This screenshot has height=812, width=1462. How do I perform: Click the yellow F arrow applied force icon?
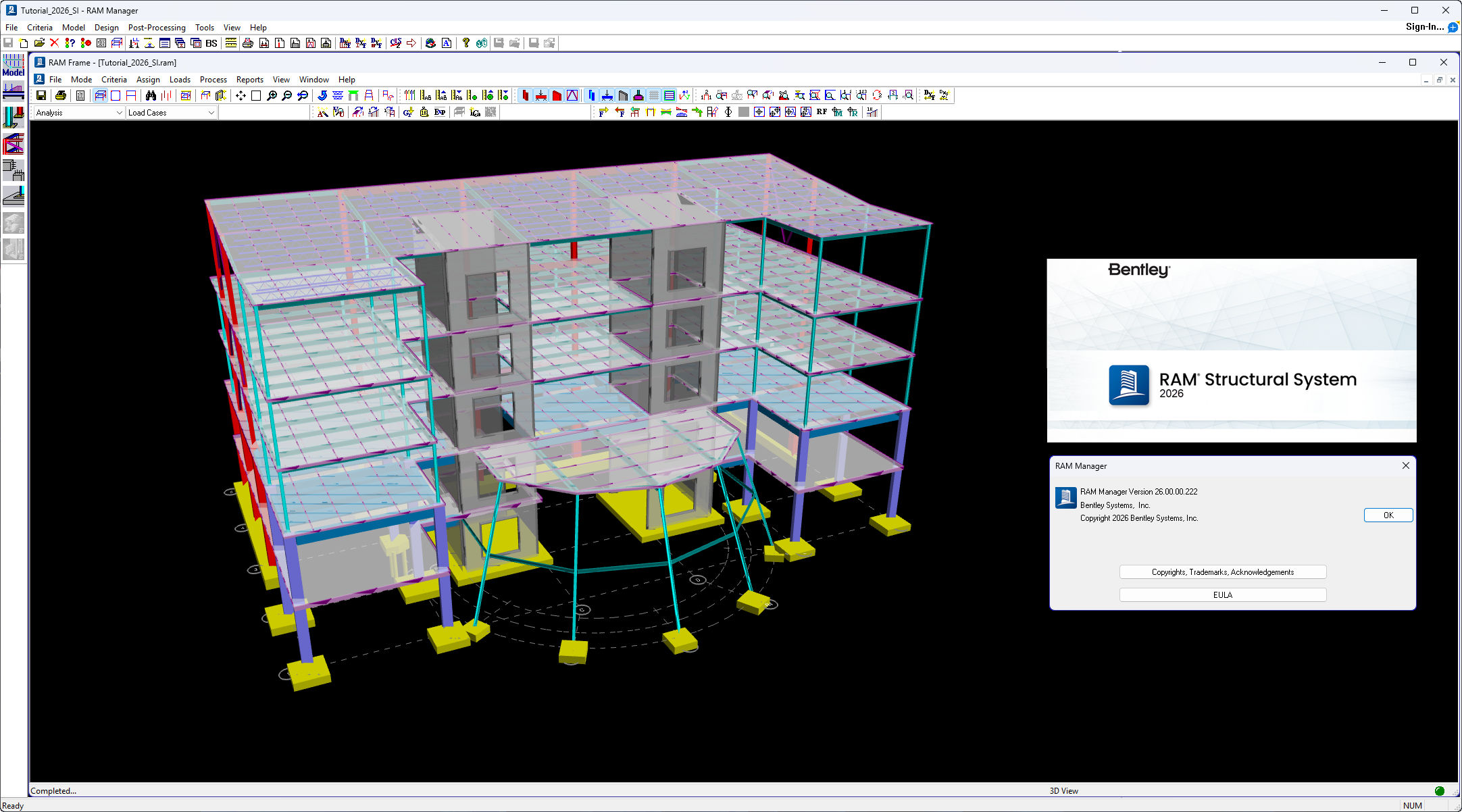(603, 112)
